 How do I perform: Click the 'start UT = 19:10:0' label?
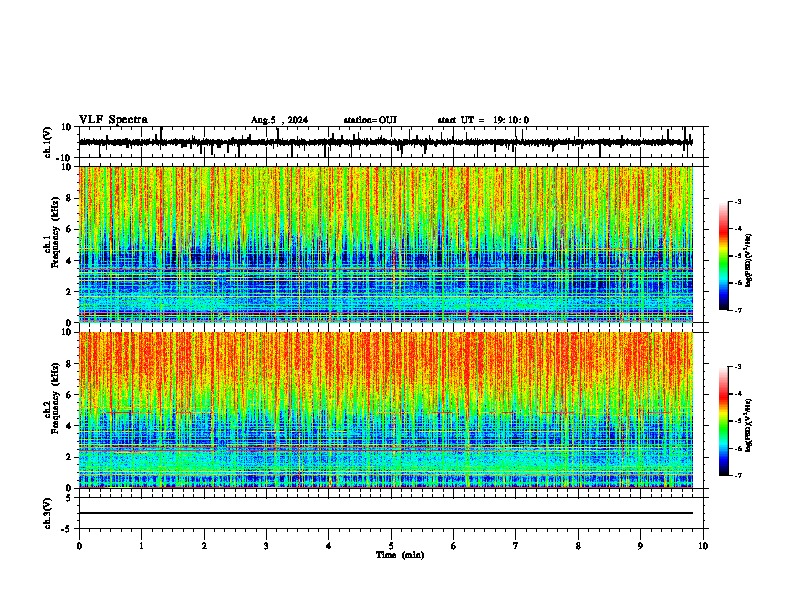[x=483, y=120]
